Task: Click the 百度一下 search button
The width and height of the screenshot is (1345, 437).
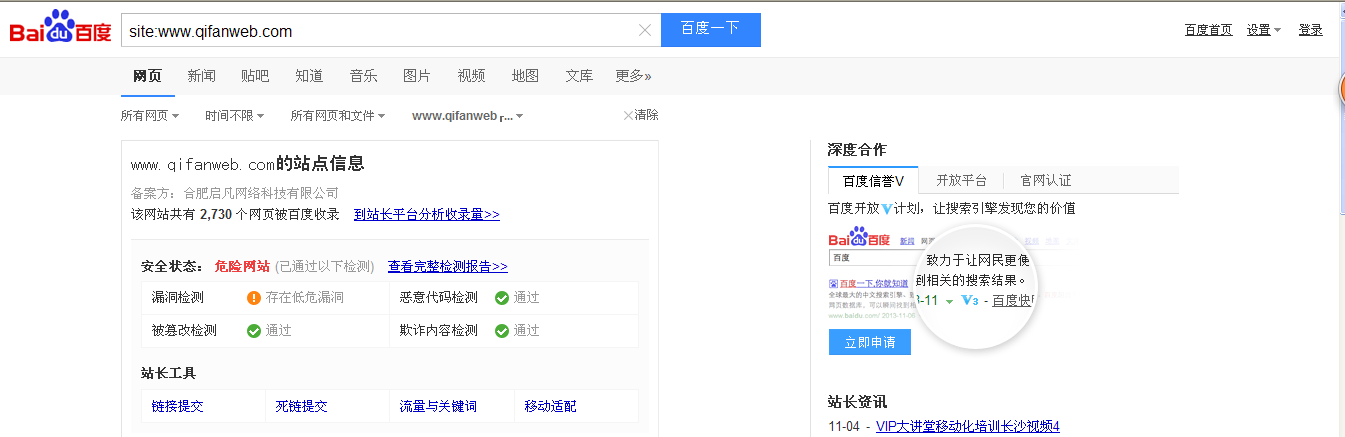Action: [711, 29]
